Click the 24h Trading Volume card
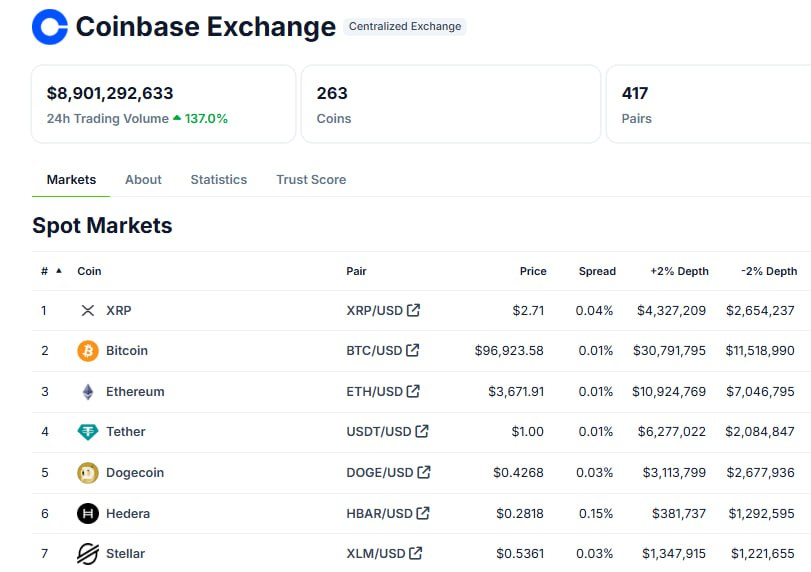811x572 pixels. click(x=163, y=104)
